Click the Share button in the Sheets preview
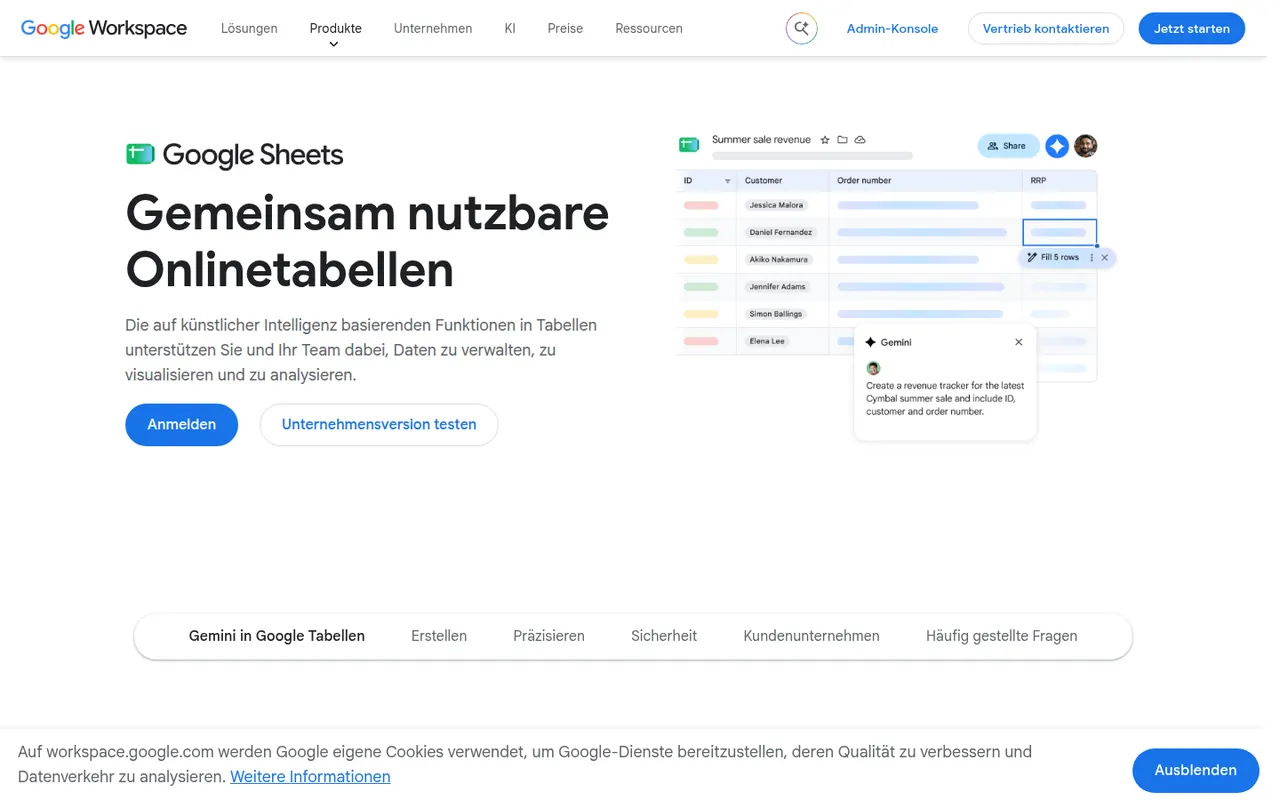Image resolution: width=1280 pixels, height=800 pixels. tap(1008, 146)
